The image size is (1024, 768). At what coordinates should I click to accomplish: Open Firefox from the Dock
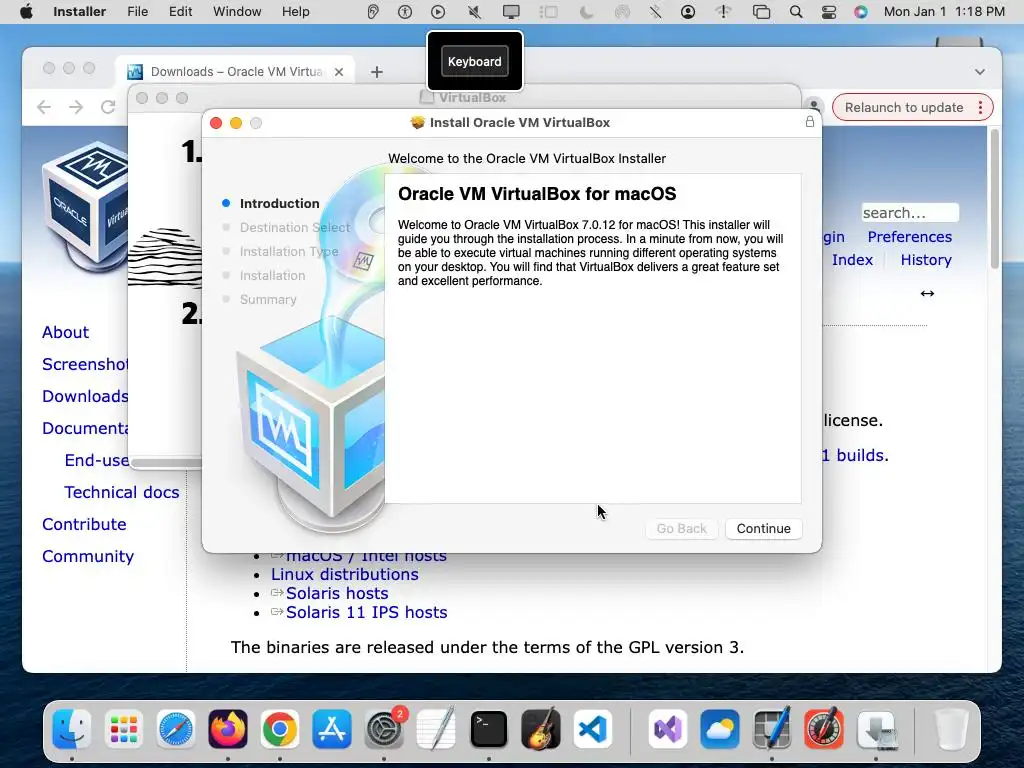tap(228, 729)
